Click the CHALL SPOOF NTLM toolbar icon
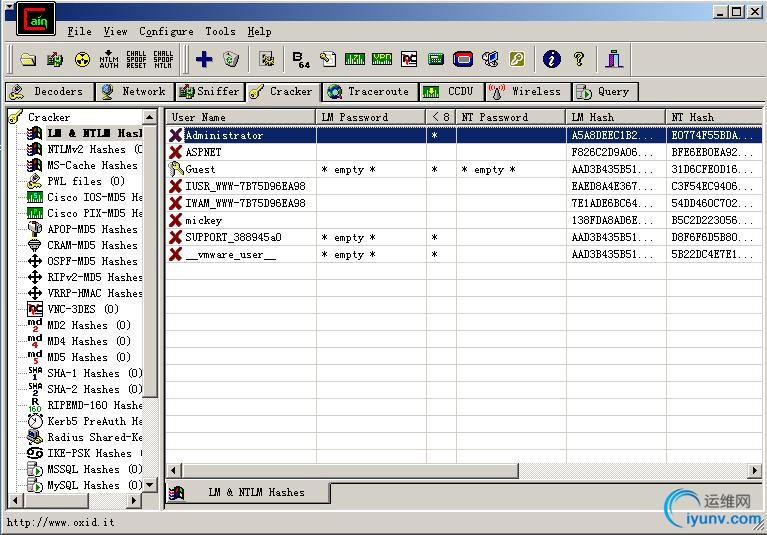The height and width of the screenshot is (535, 767). [163, 60]
